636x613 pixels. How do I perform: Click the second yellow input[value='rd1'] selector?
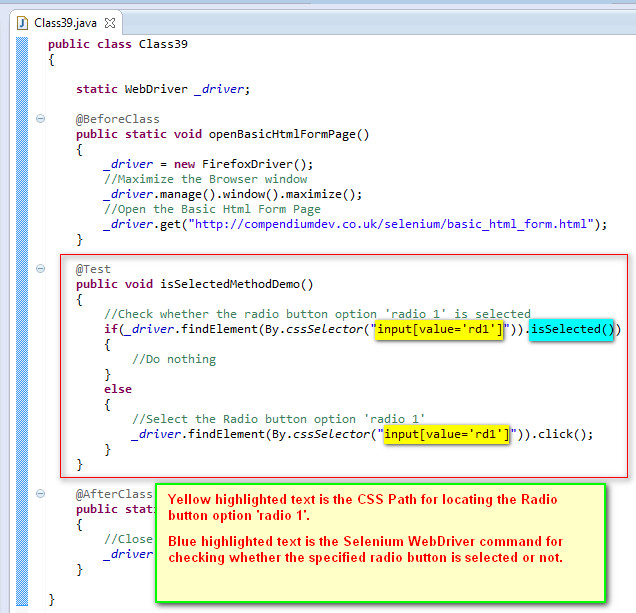(447, 434)
